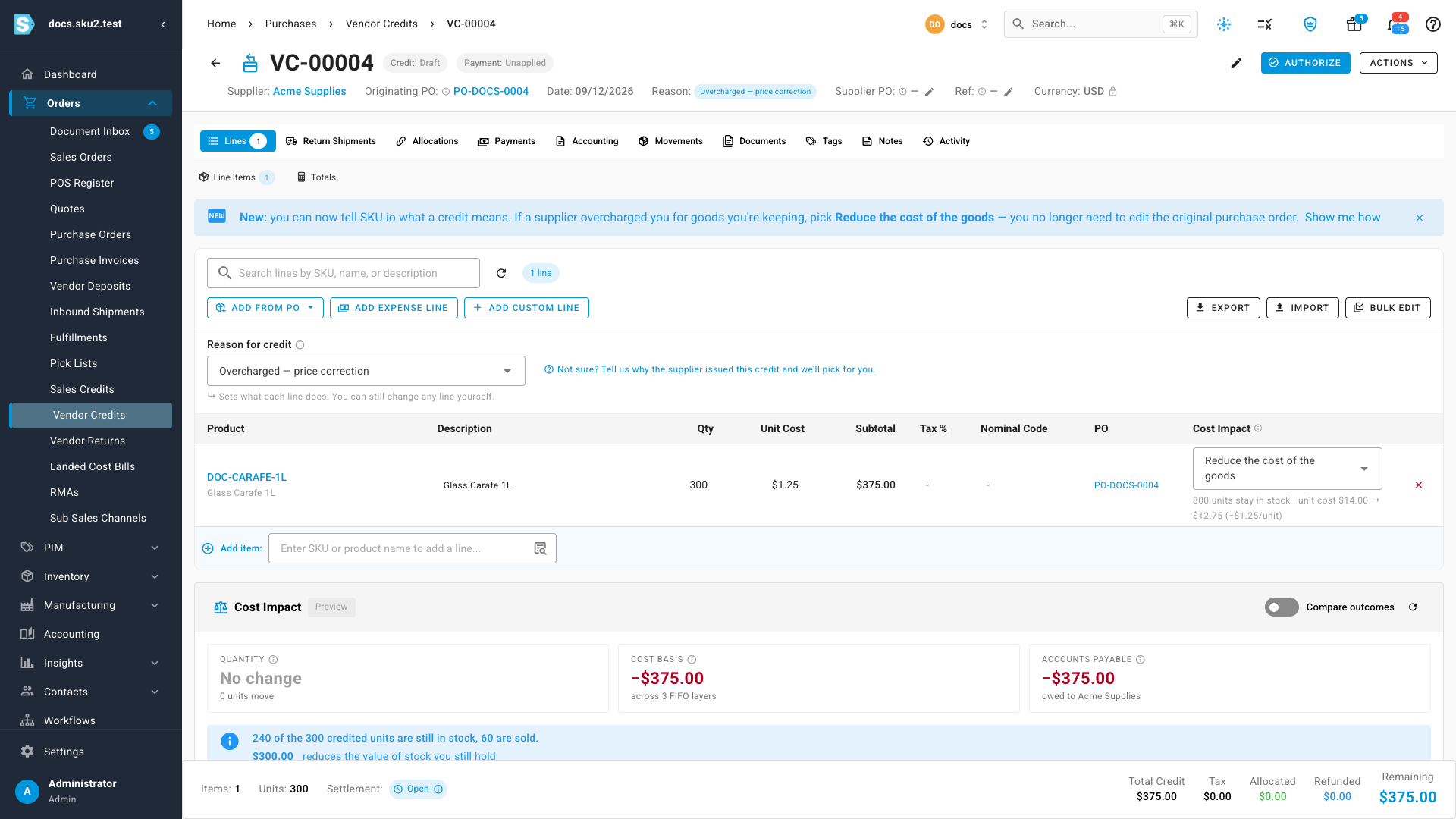This screenshot has height=819, width=1456.
Task: Edit the Supplier PO pencil icon
Action: (929, 92)
